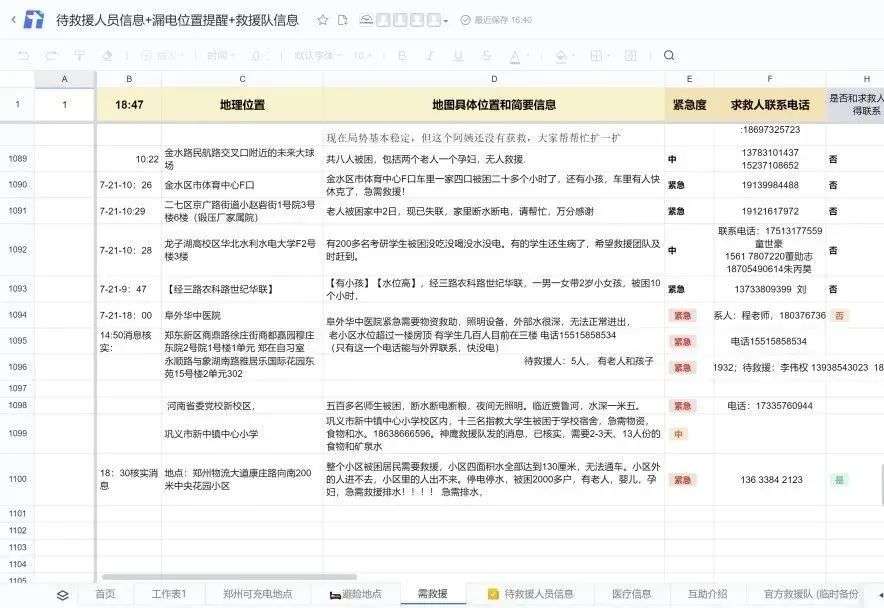Open the 待救援人员信息 sheet tab

(531, 594)
